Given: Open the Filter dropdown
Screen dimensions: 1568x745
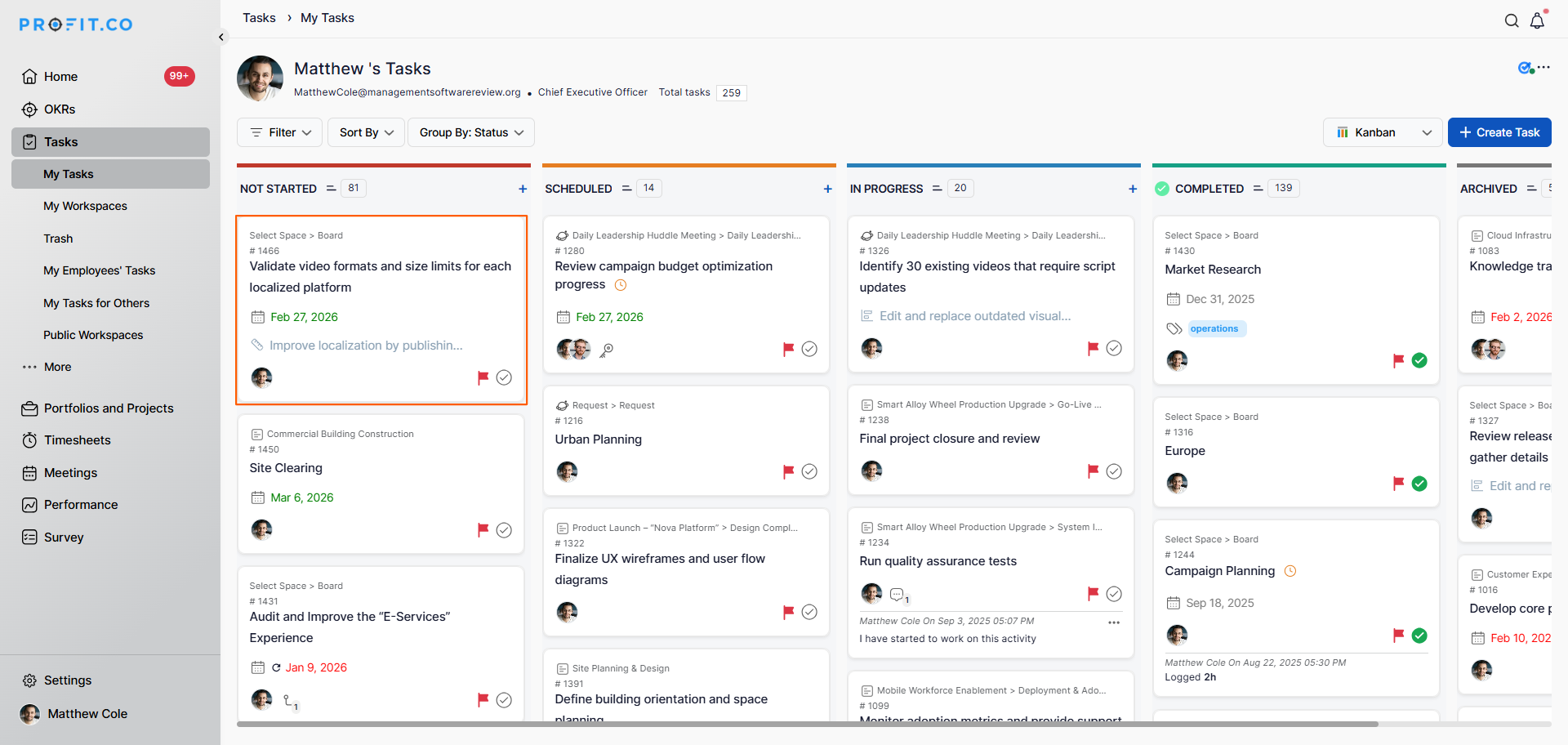Looking at the screenshot, I should [x=280, y=132].
